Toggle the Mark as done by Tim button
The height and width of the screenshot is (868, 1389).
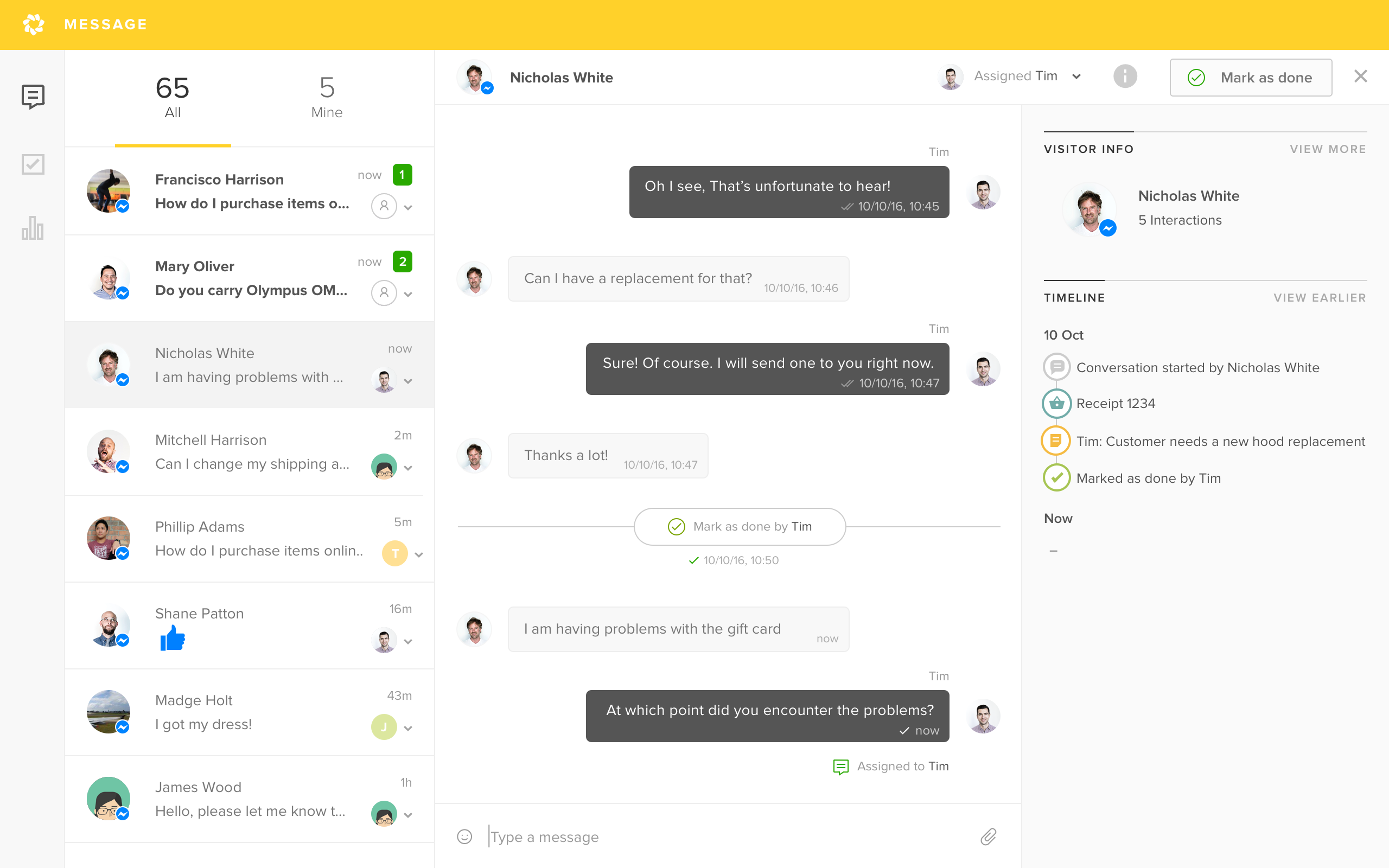[x=738, y=526]
